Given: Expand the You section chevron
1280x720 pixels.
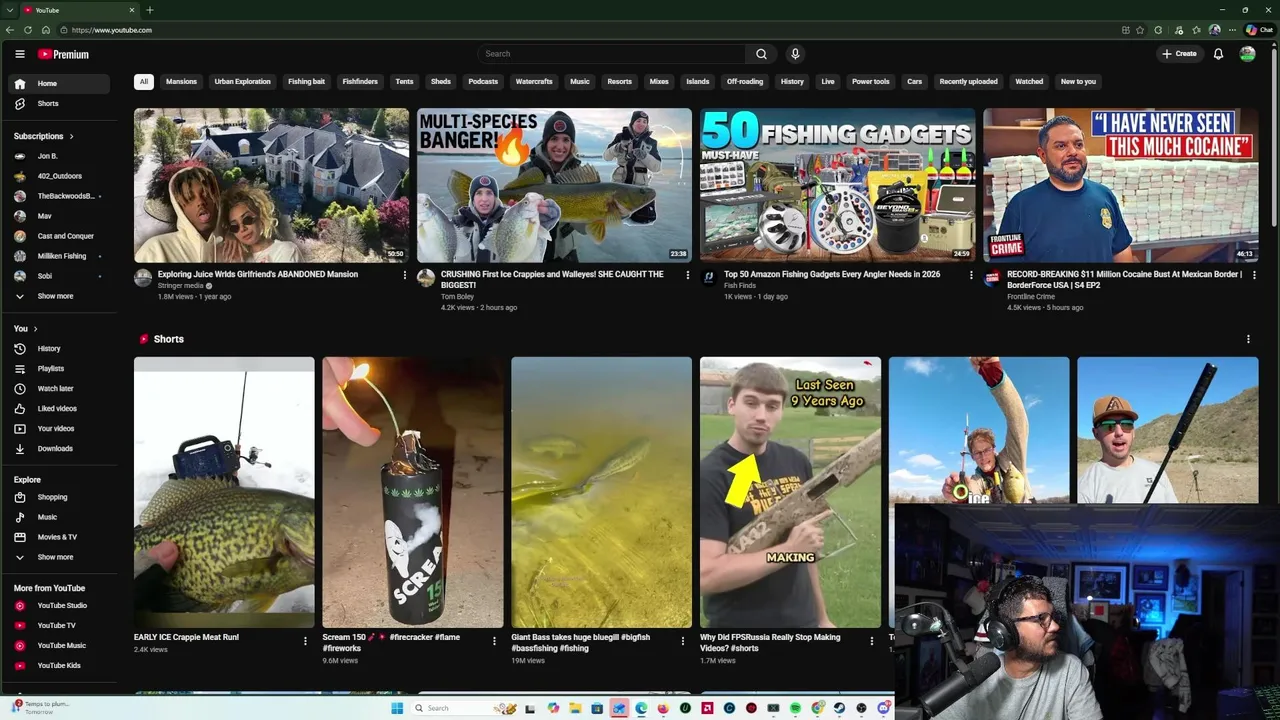Looking at the screenshot, I should pos(35,329).
